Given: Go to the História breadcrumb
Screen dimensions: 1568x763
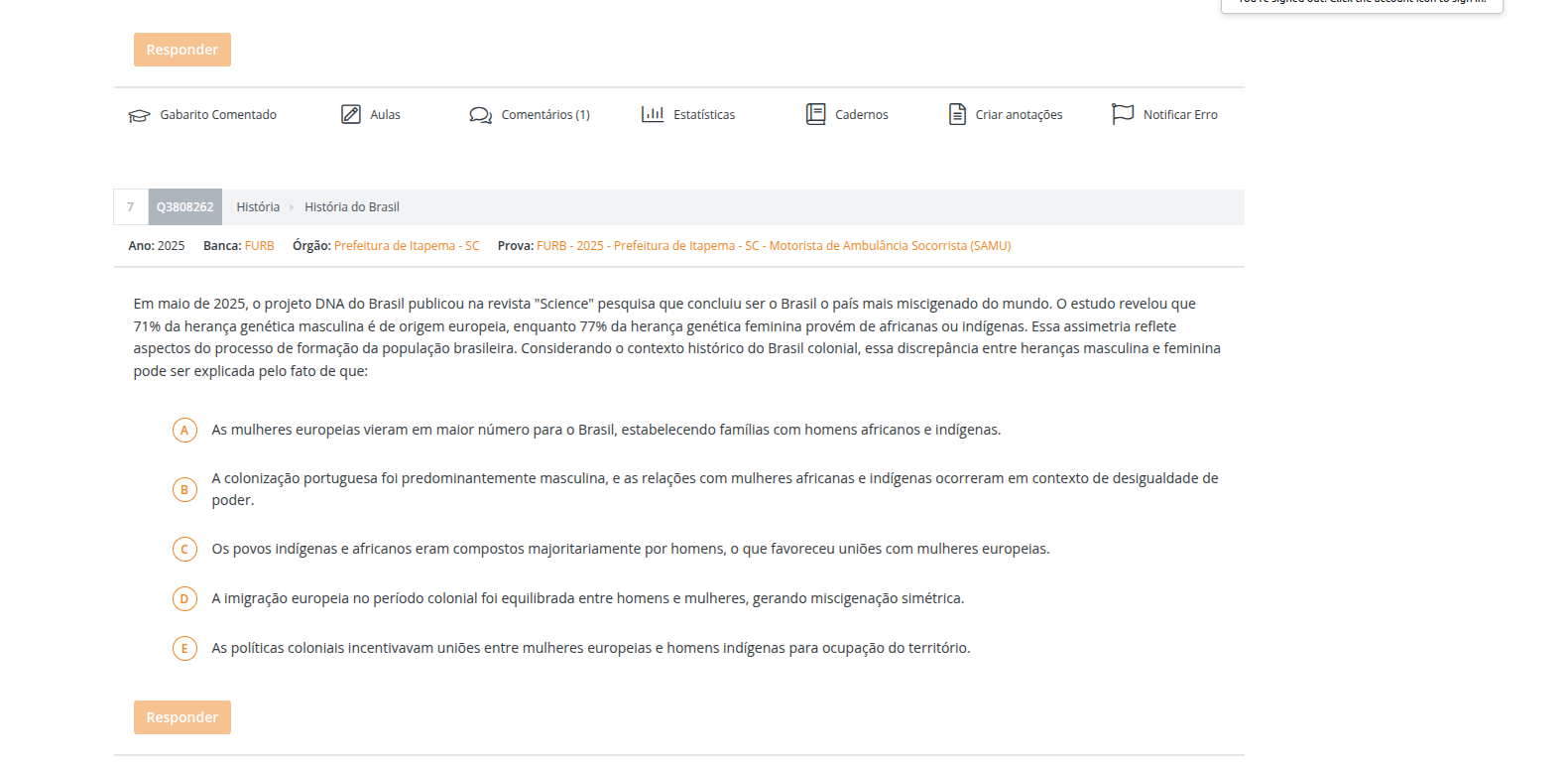Looking at the screenshot, I should (258, 207).
